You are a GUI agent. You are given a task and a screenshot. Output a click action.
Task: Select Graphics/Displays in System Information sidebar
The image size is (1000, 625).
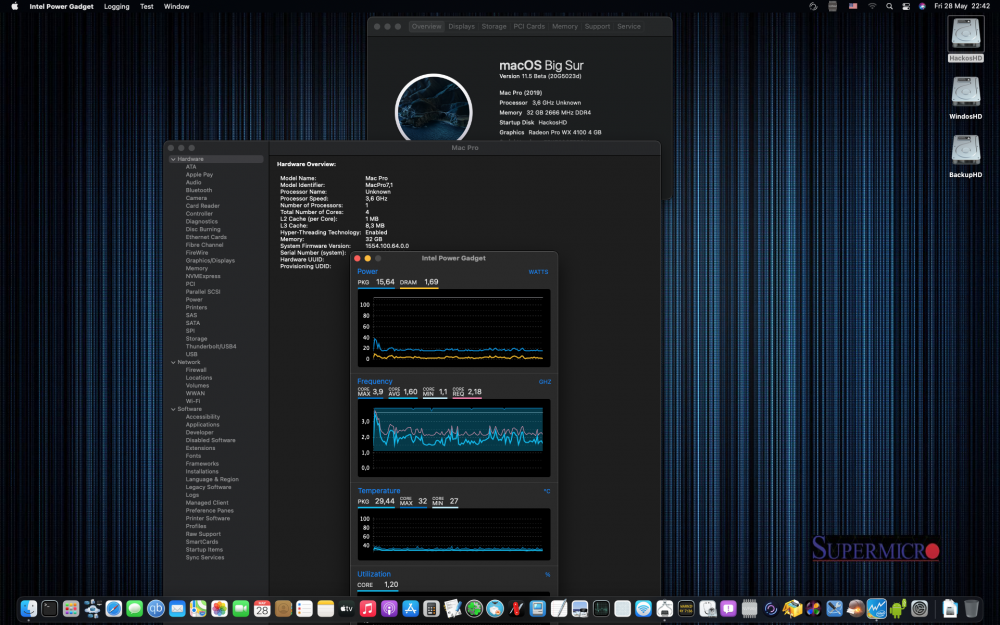coord(210,261)
